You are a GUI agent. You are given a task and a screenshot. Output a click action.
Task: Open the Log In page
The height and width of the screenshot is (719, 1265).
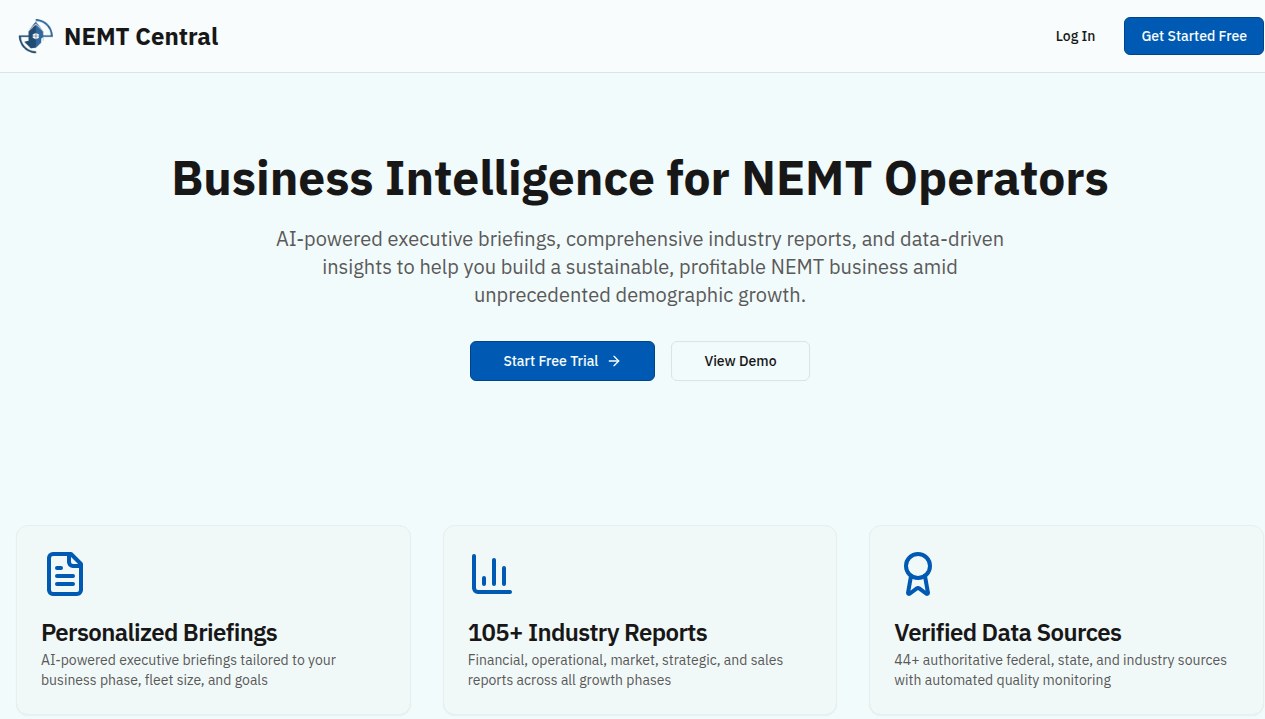click(1075, 36)
